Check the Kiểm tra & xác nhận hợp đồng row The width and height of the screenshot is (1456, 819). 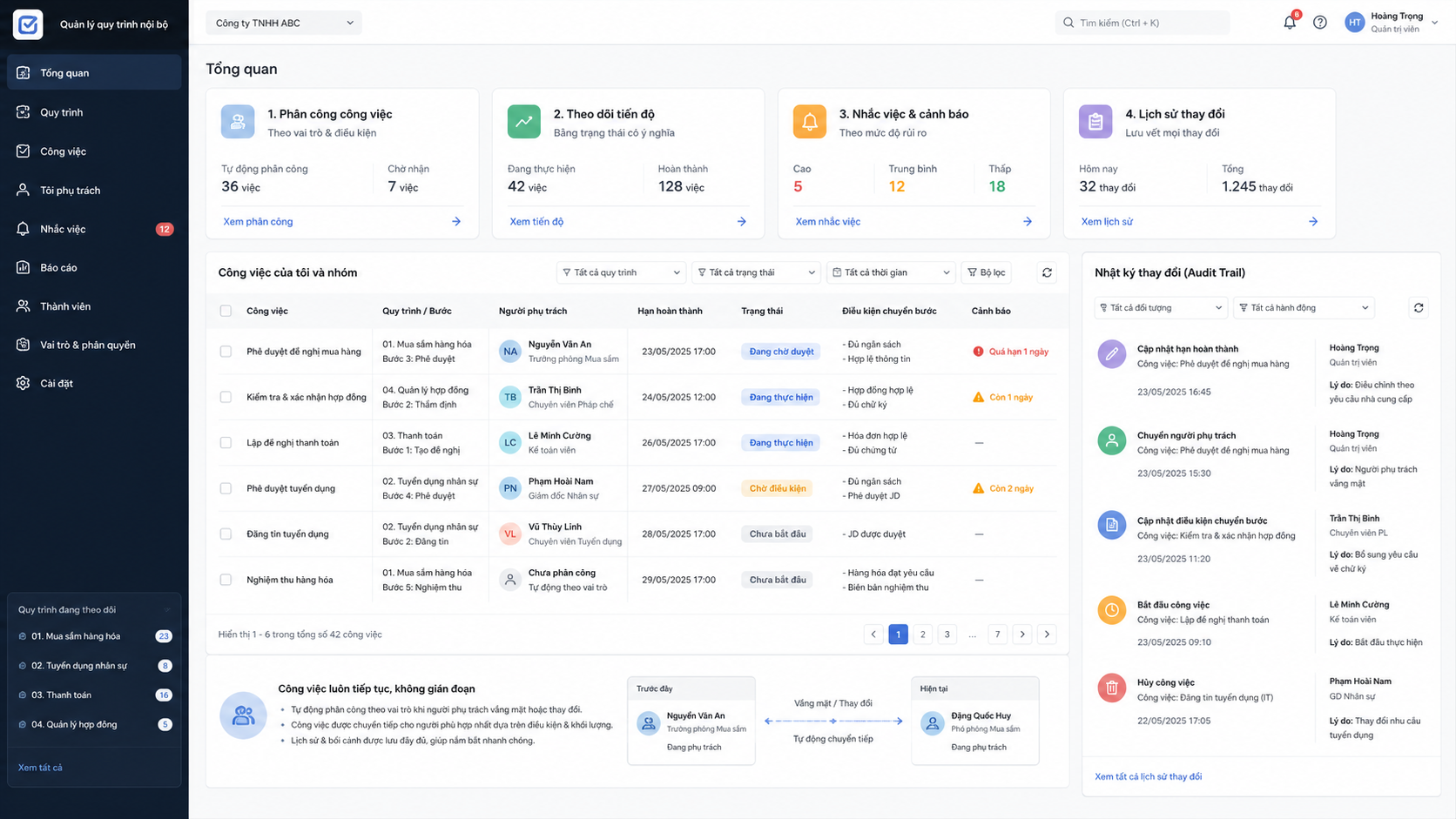tap(226, 397)
